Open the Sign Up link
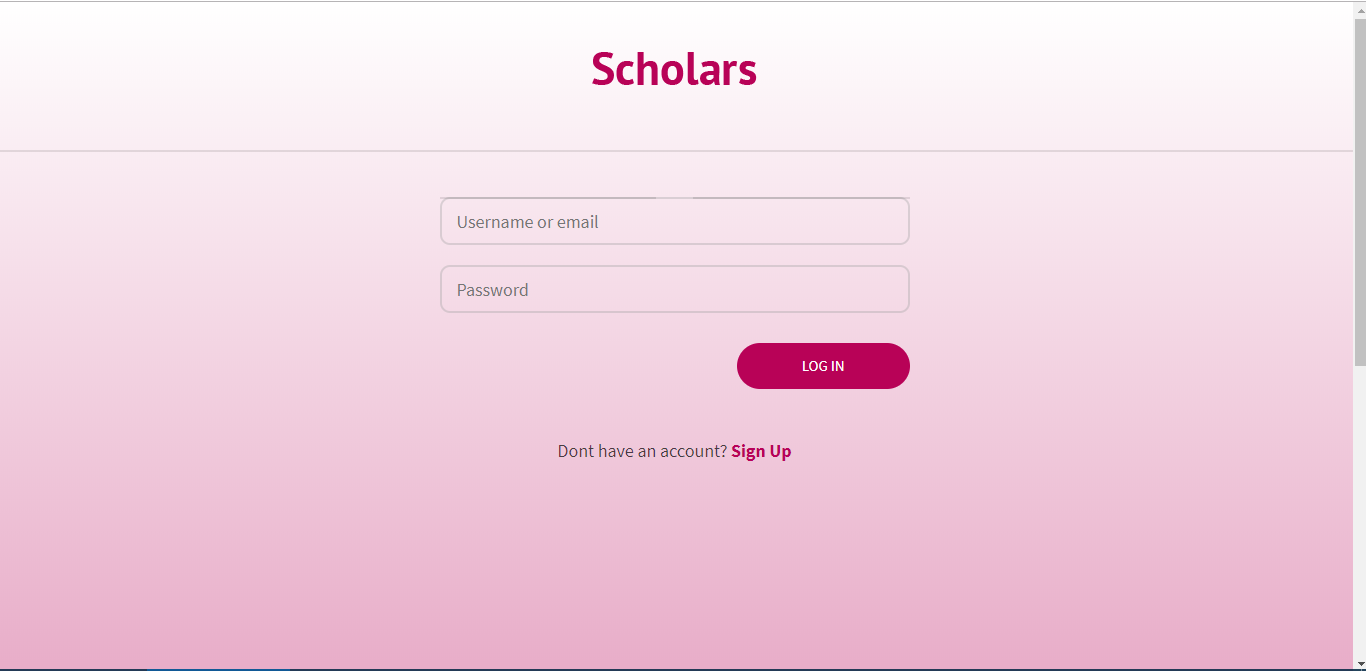The image size is (1366, 671). [x=761, y=451]
